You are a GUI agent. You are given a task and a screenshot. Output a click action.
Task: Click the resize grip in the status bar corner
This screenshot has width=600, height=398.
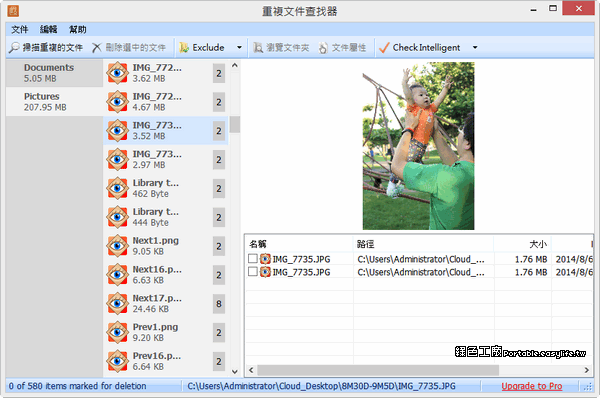coord(588,387)
